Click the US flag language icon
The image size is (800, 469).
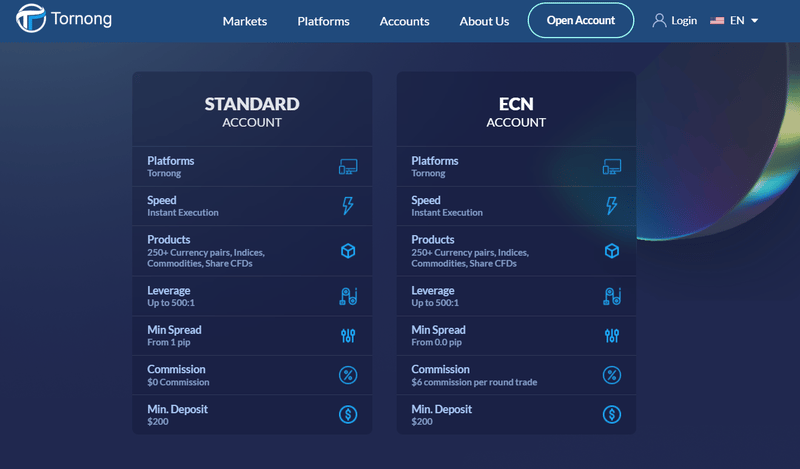point(717,20)
